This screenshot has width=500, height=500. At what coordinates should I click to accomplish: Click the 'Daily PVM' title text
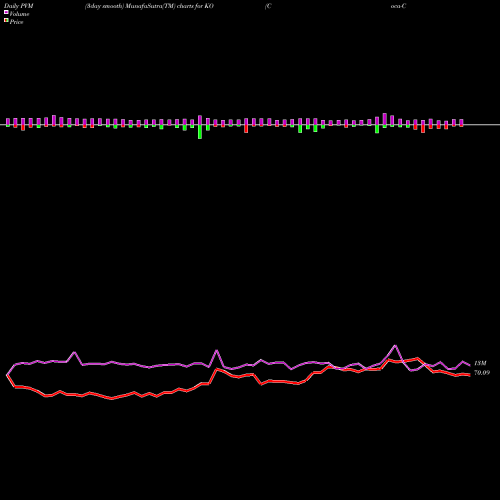click(x=19, y=6)
